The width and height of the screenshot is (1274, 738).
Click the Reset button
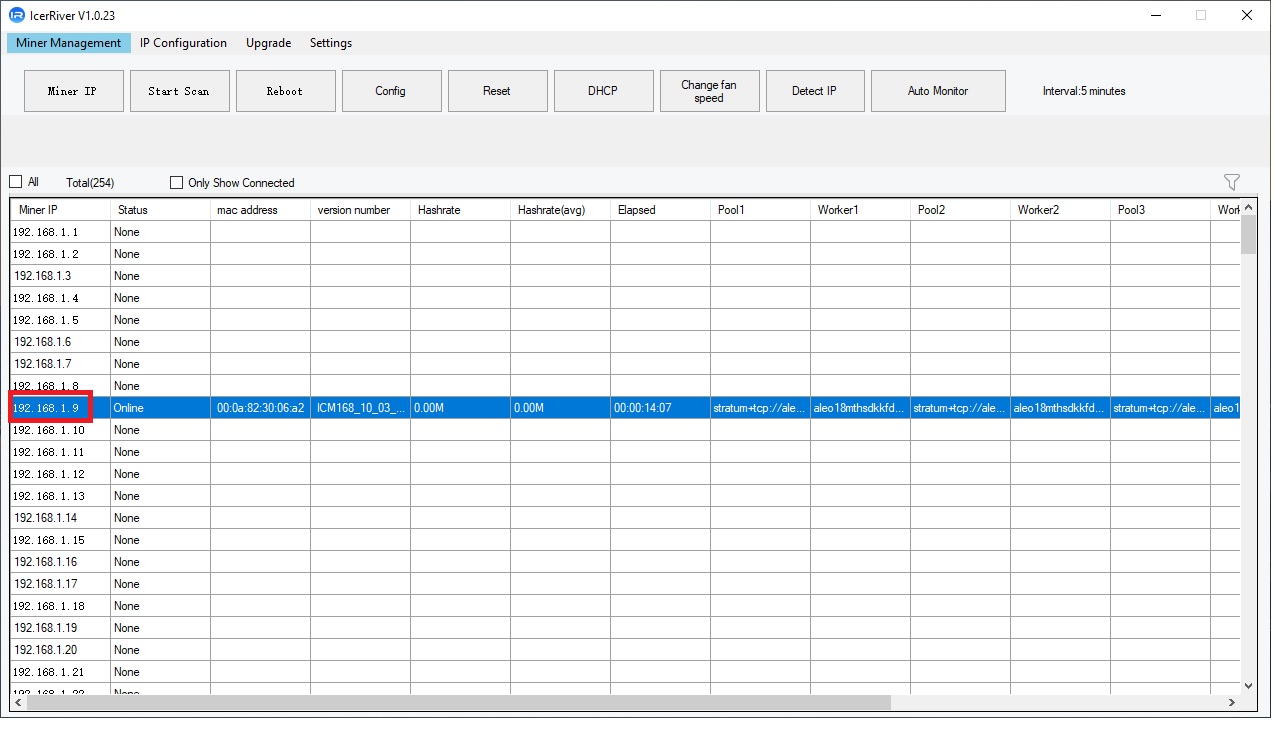point(498,91)
